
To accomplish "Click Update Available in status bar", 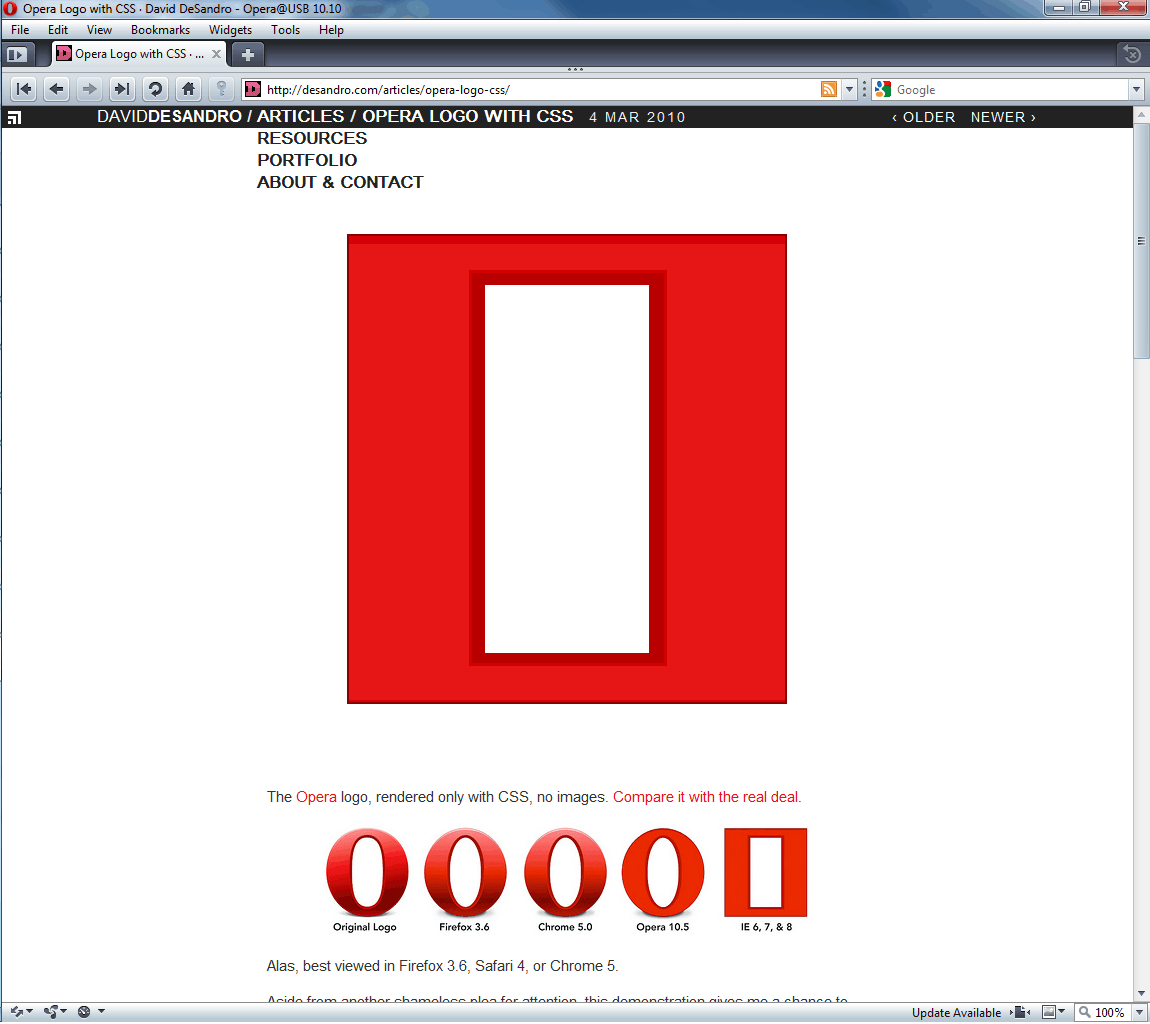I will tap(956, 1013).
